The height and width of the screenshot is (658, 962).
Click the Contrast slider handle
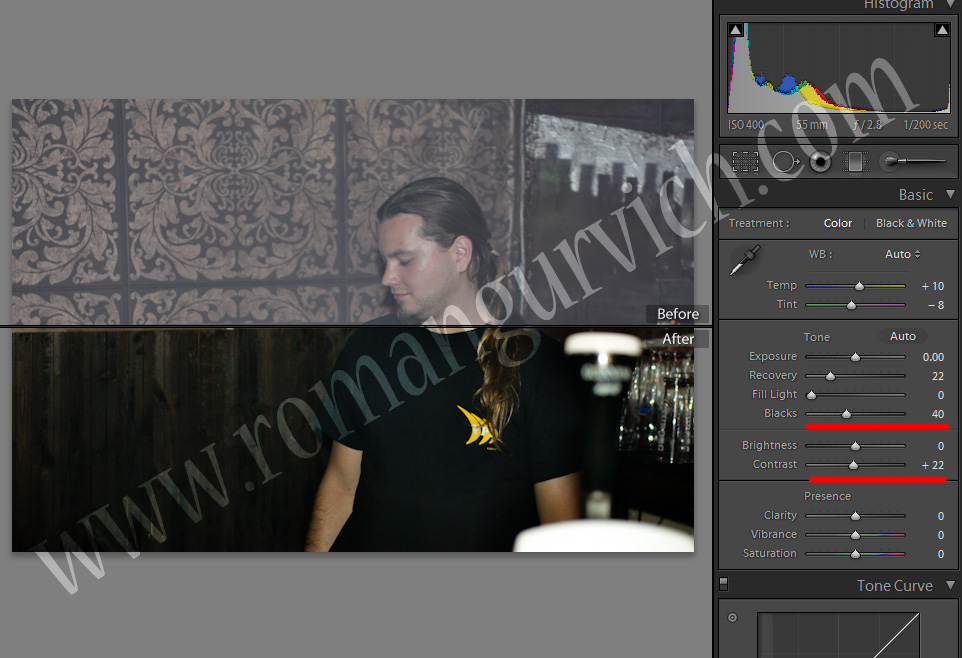(853, 465)
